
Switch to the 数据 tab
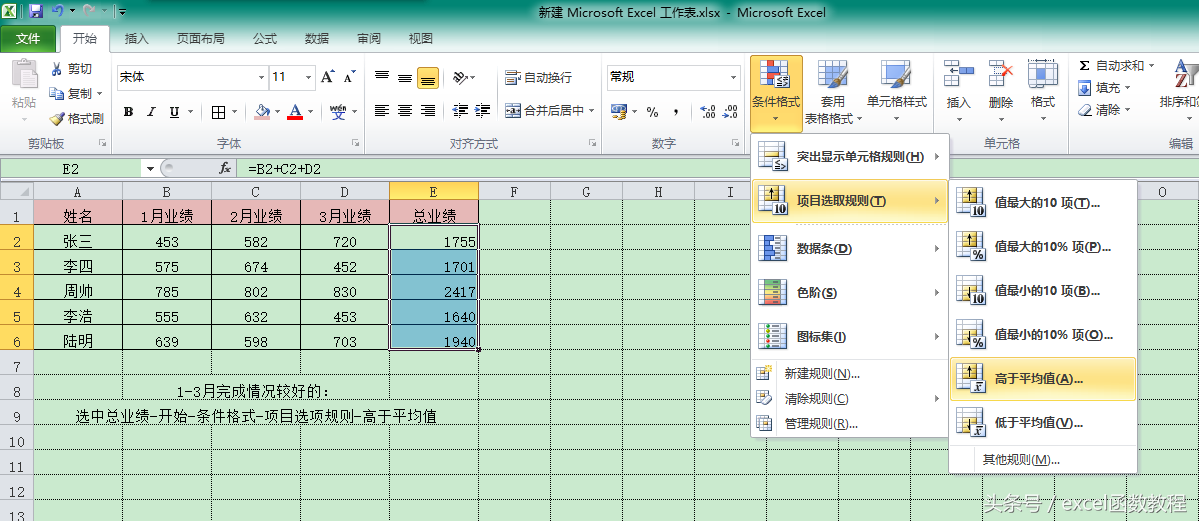(317, 38)
